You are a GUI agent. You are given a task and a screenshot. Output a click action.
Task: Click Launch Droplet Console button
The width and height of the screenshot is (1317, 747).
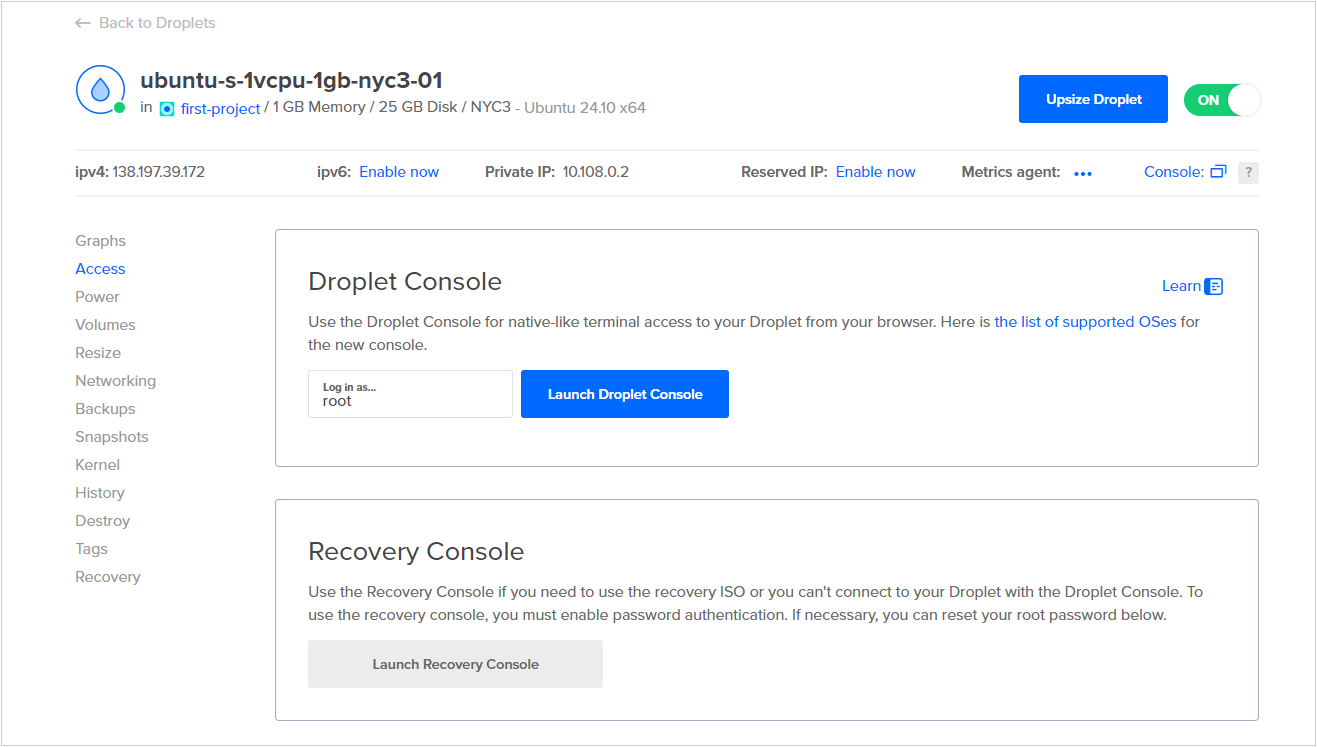pos(625,394)
